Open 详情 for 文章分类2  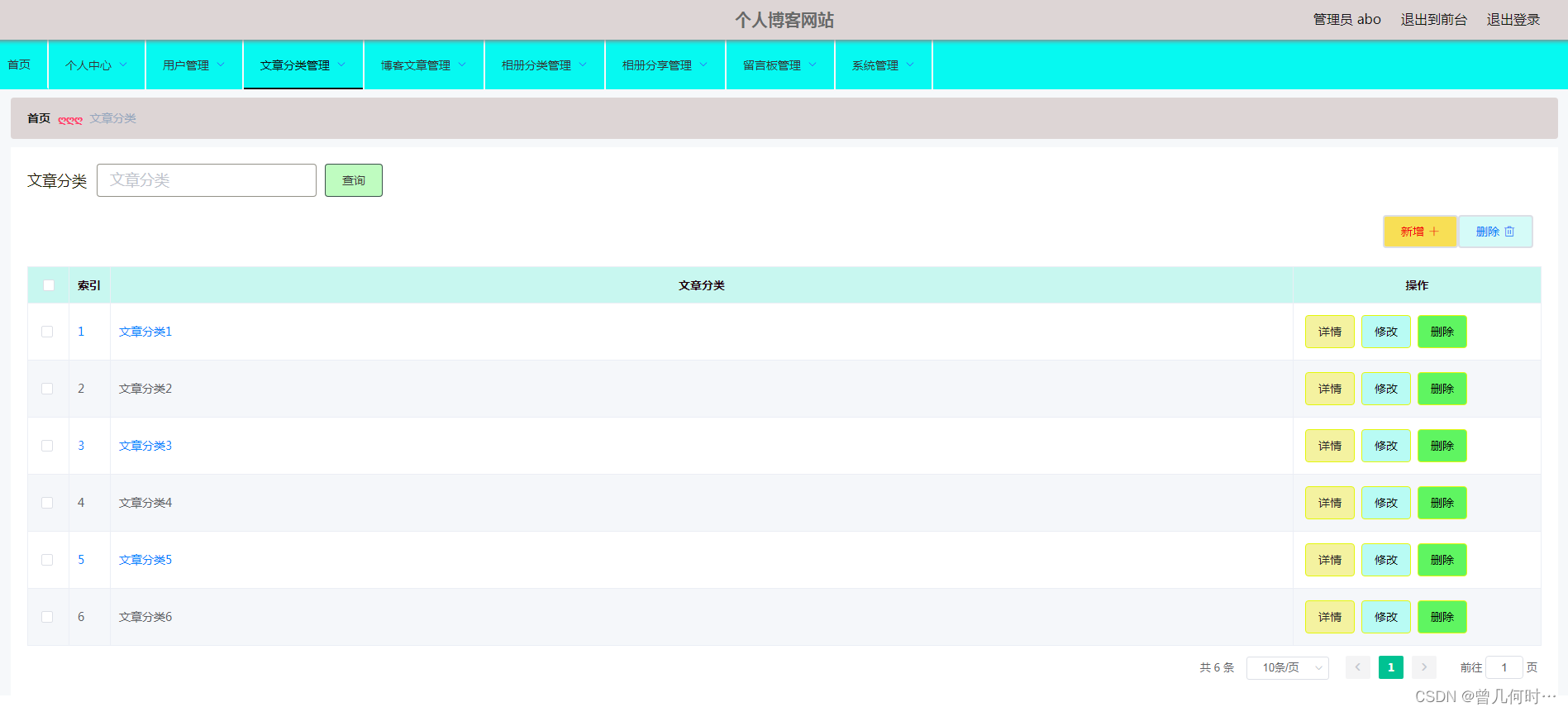click(x=1330, y=389)
